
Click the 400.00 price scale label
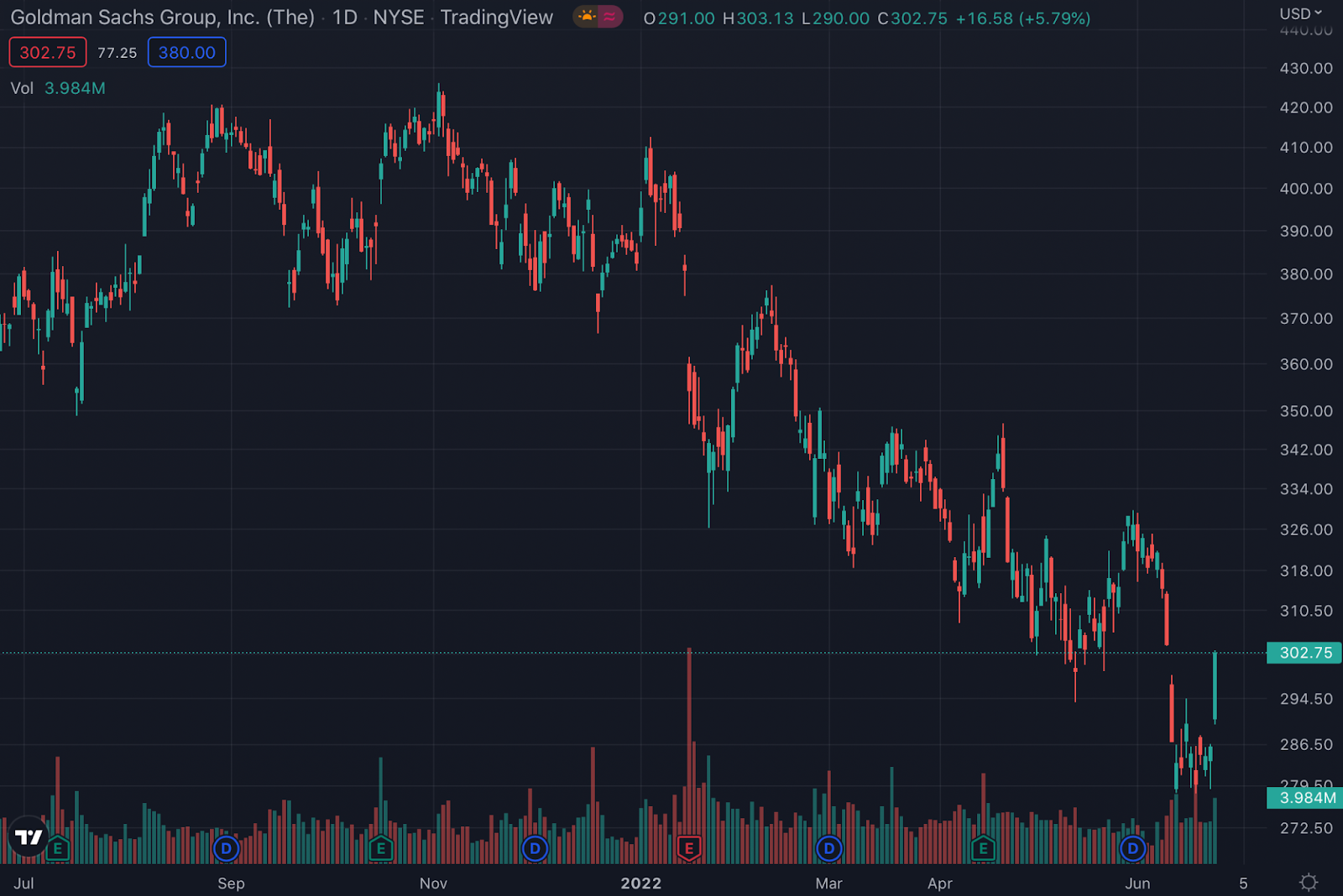click(1306, 189)
